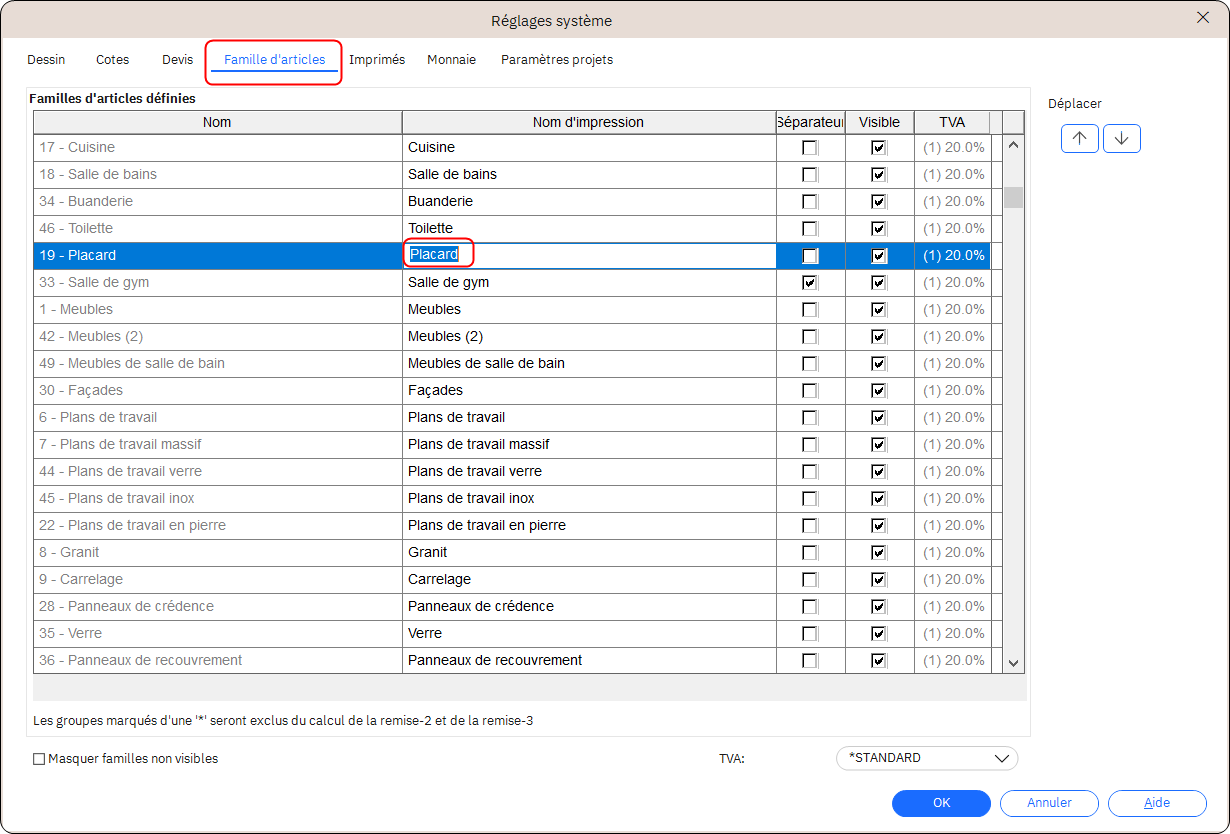Screen dimensions: 1230x834
Task: Click the Annuler button
Action: 1049,803
